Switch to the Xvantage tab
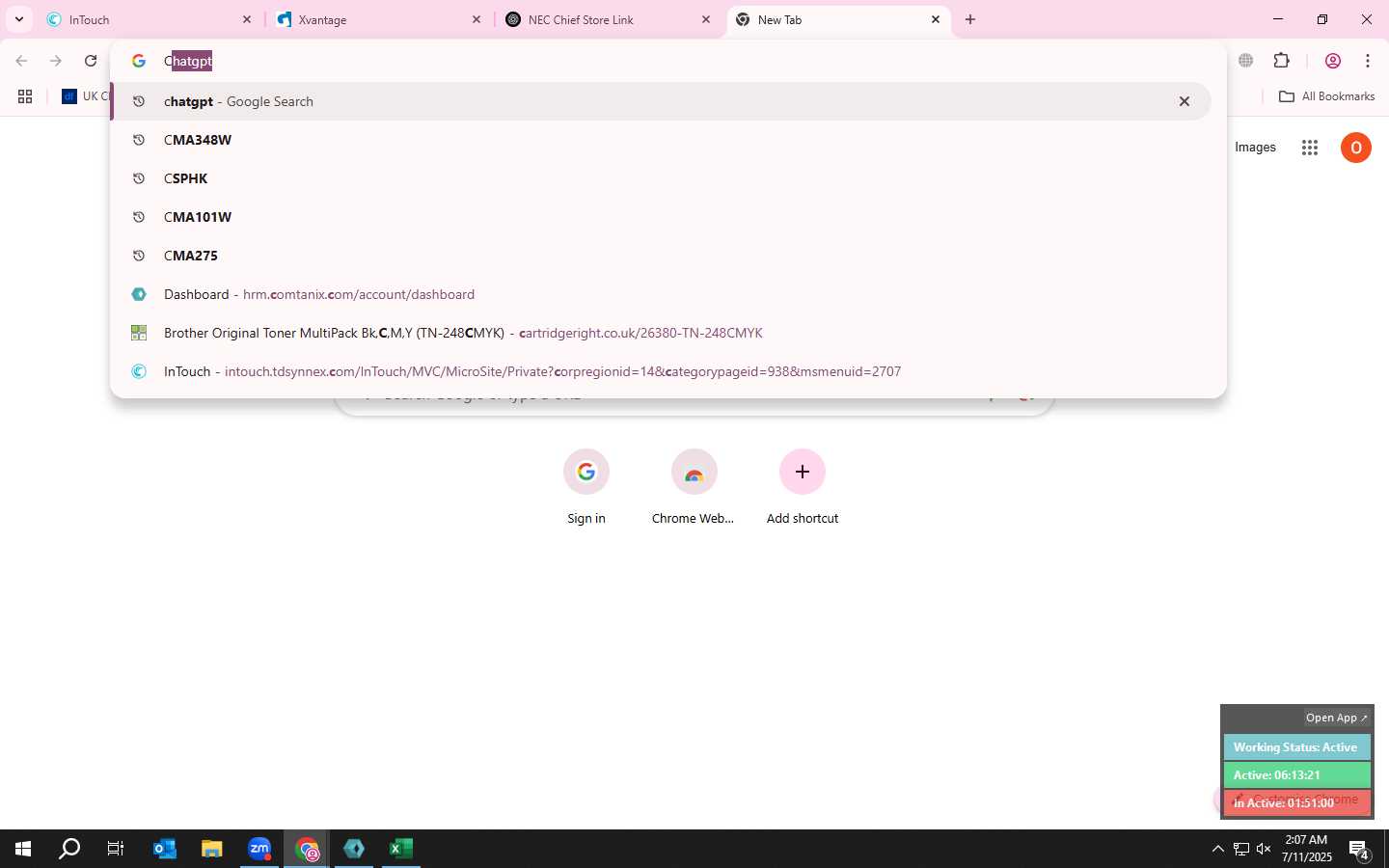Screen dimensions: 1389x868 379,19
